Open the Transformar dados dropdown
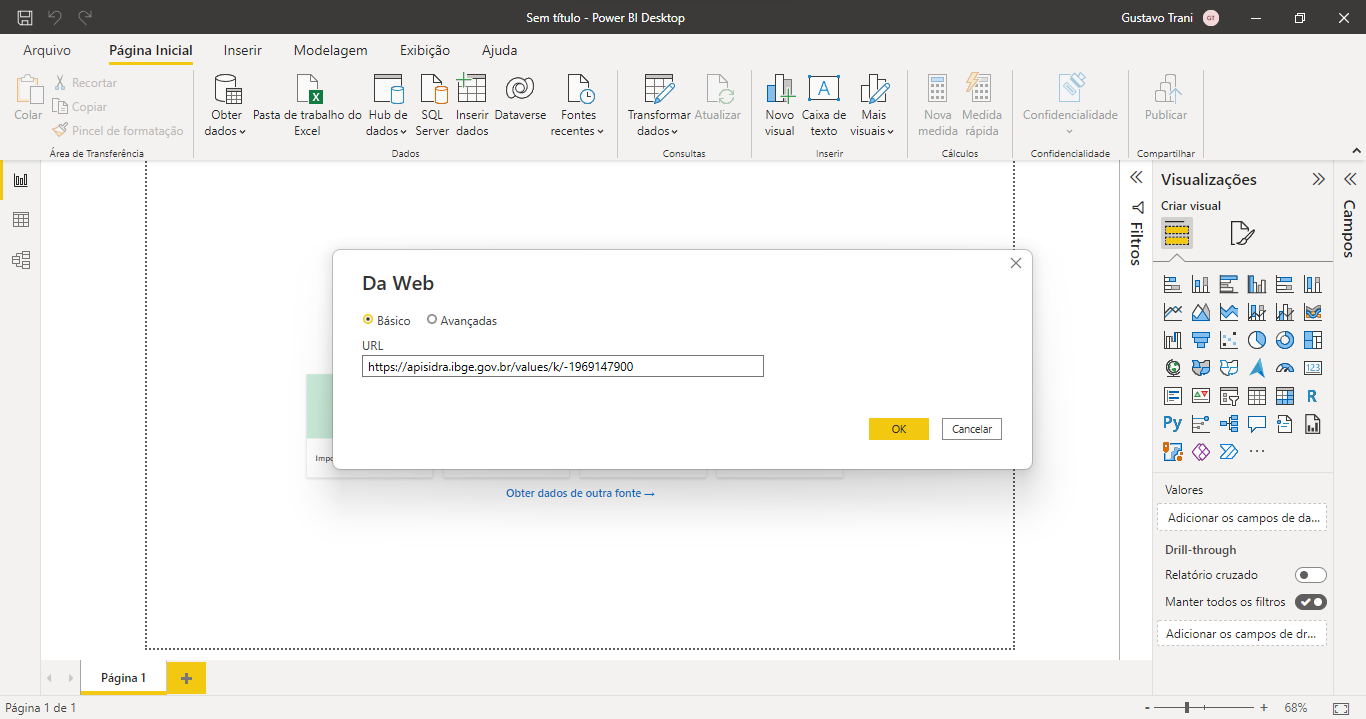This screenshot has width=1366, height=719. (658, 105)
